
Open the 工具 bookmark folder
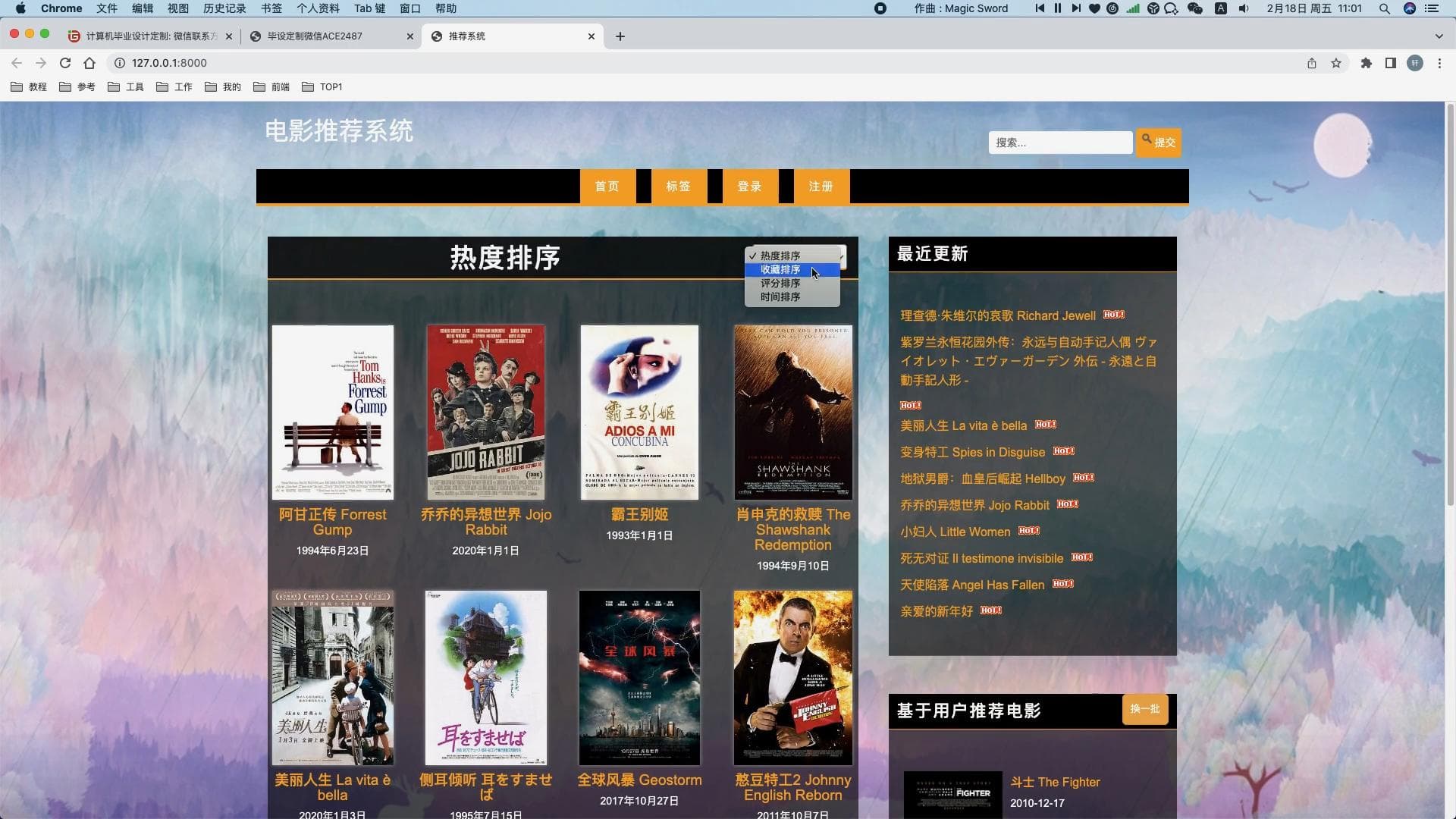pos(126,87)
